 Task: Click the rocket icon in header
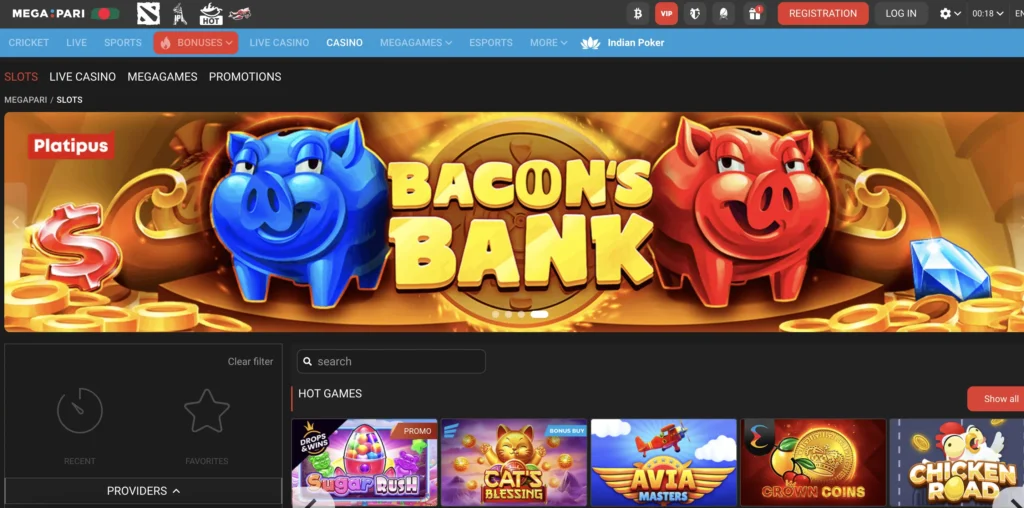point(724,13)
